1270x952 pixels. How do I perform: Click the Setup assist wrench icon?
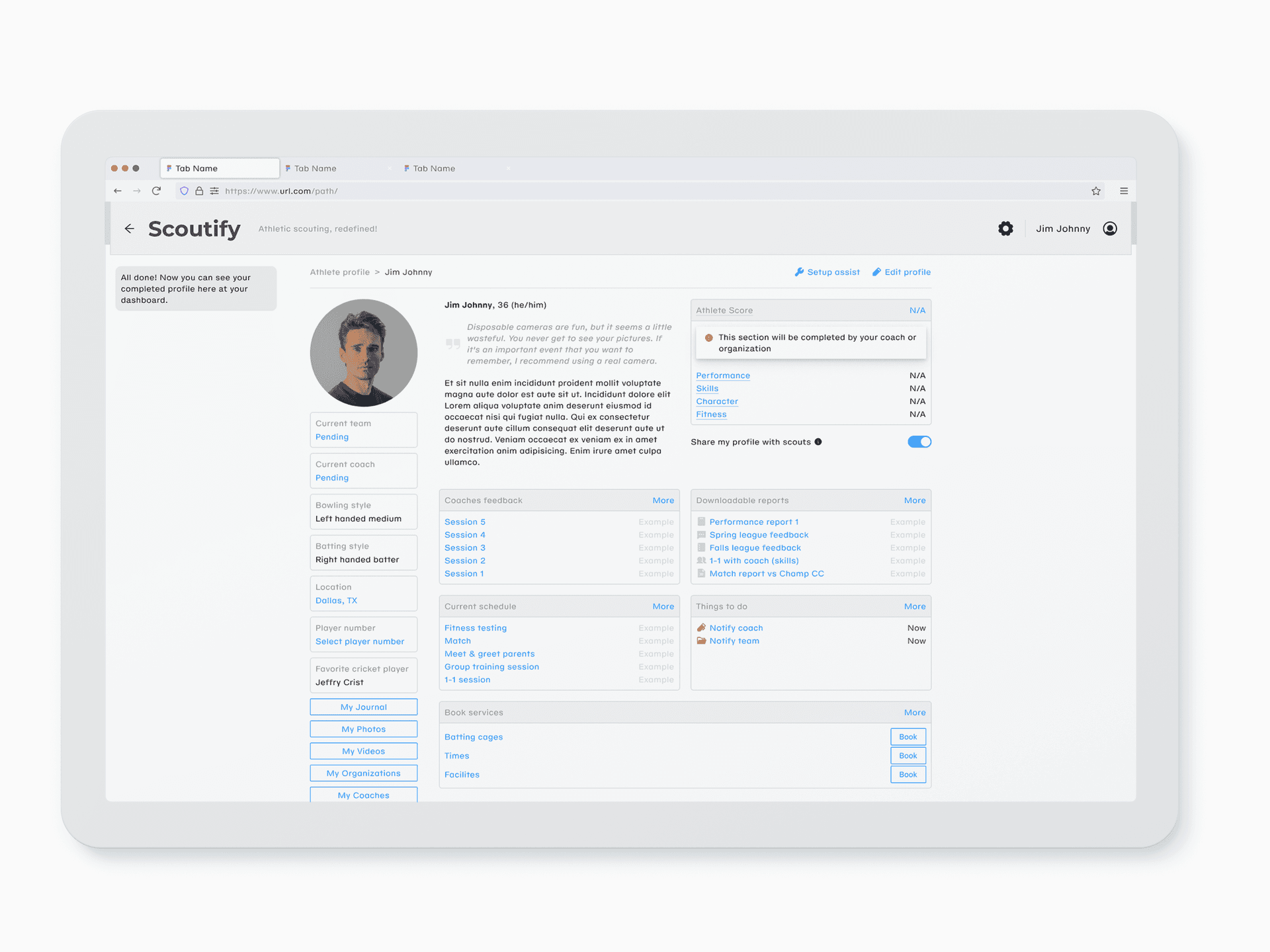[x=800, y=272]
